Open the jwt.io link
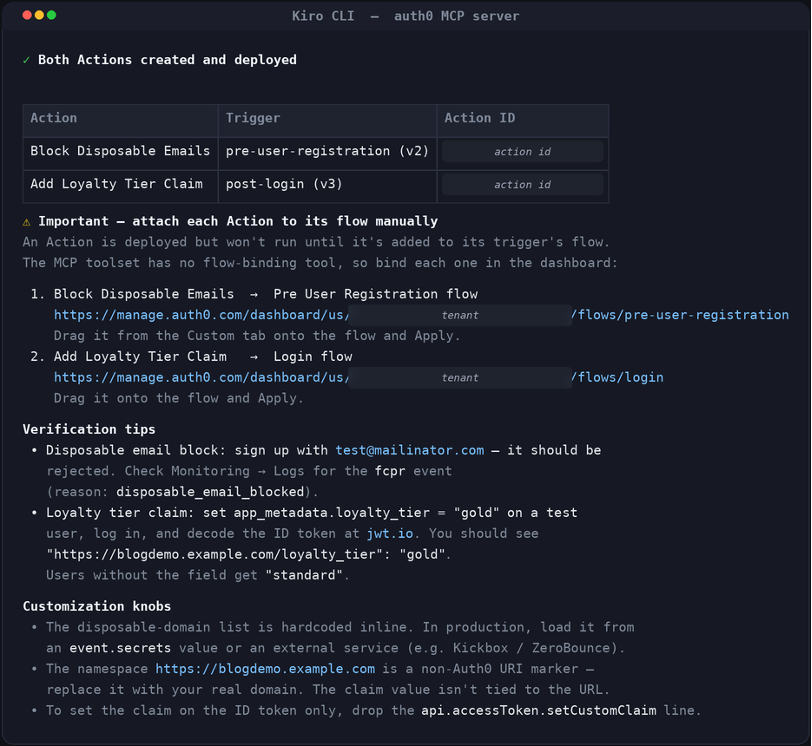812x746 pixels. pos(390,533)
